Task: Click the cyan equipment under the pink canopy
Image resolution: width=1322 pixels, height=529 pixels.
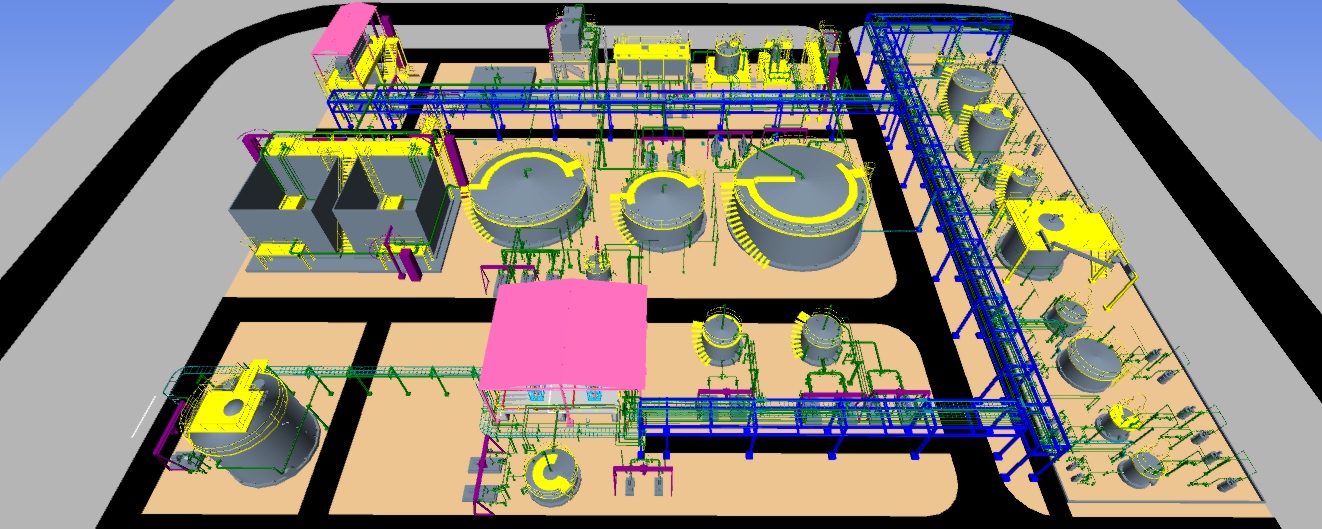Action: (x=537, y=396)
